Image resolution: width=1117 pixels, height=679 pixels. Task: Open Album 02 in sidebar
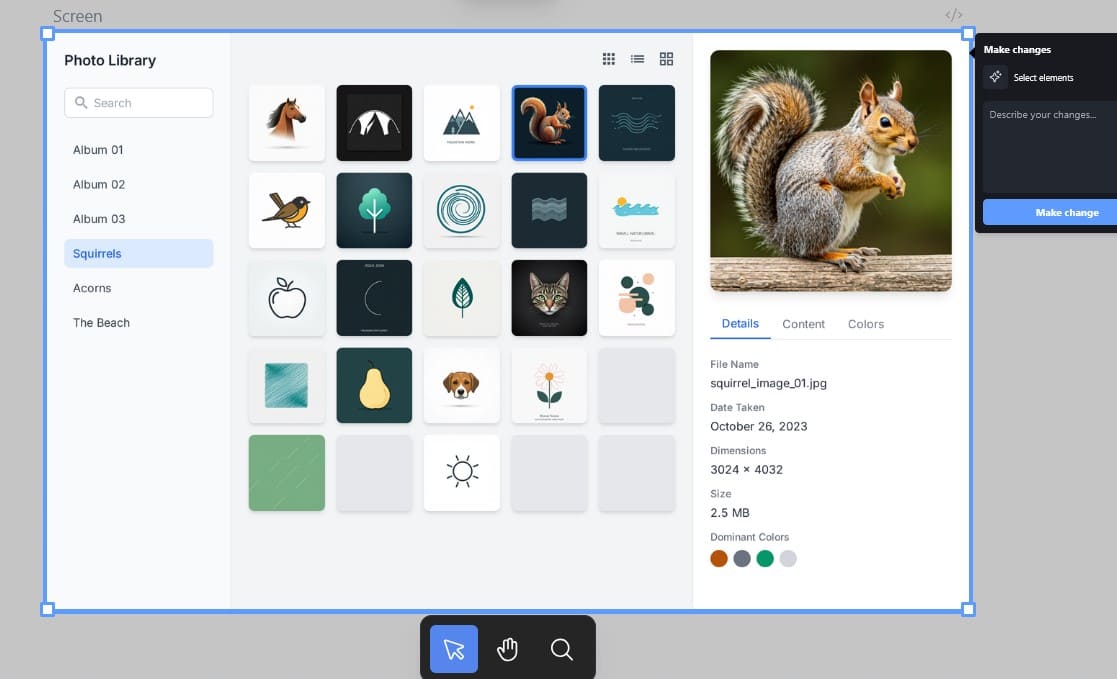[99, 184]
